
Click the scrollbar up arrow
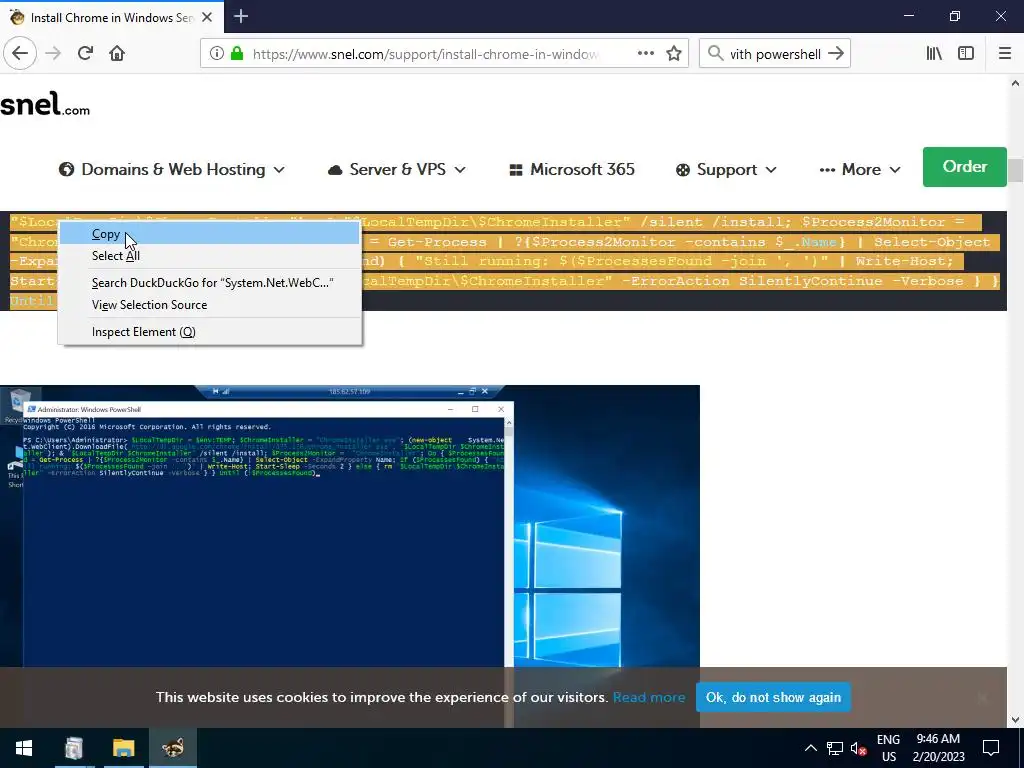coord(1015,83)
